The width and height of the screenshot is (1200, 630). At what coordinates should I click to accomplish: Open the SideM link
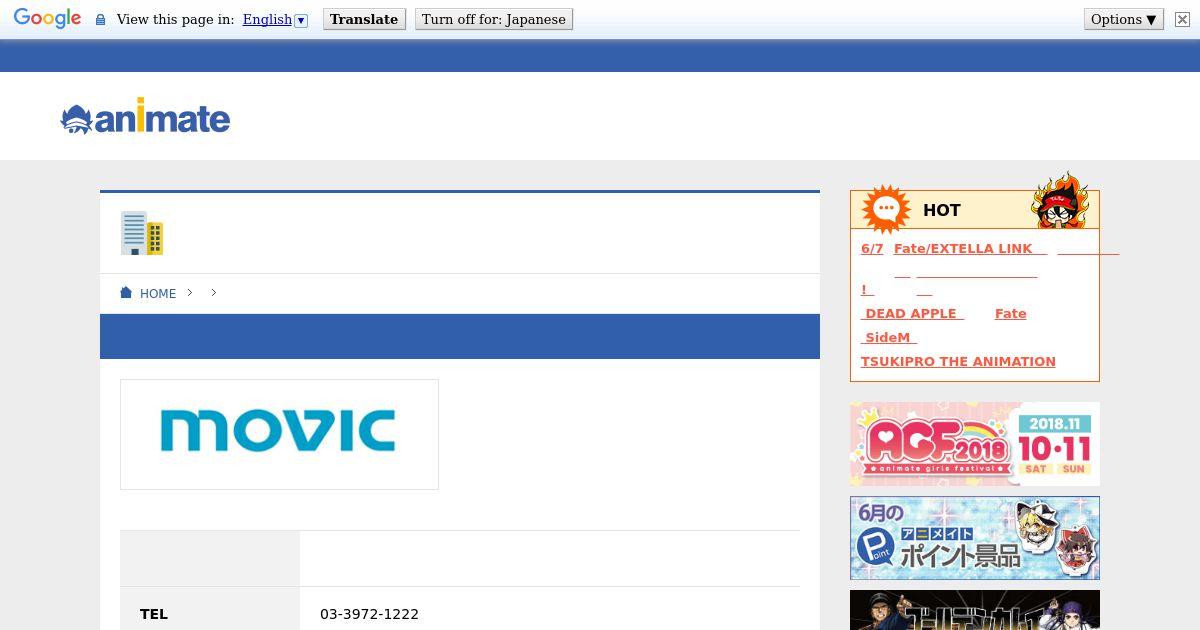tap(888, 337)
